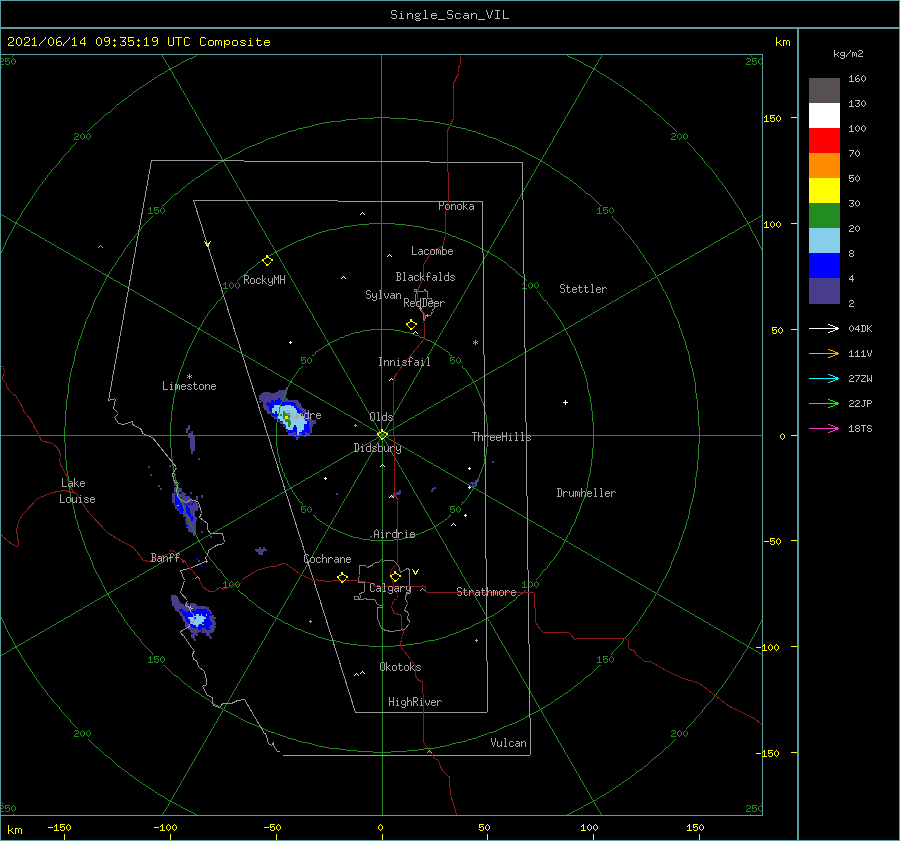The image size is (900, 841).
Task: Click the Vulcan label
Action: coord(509,743)
